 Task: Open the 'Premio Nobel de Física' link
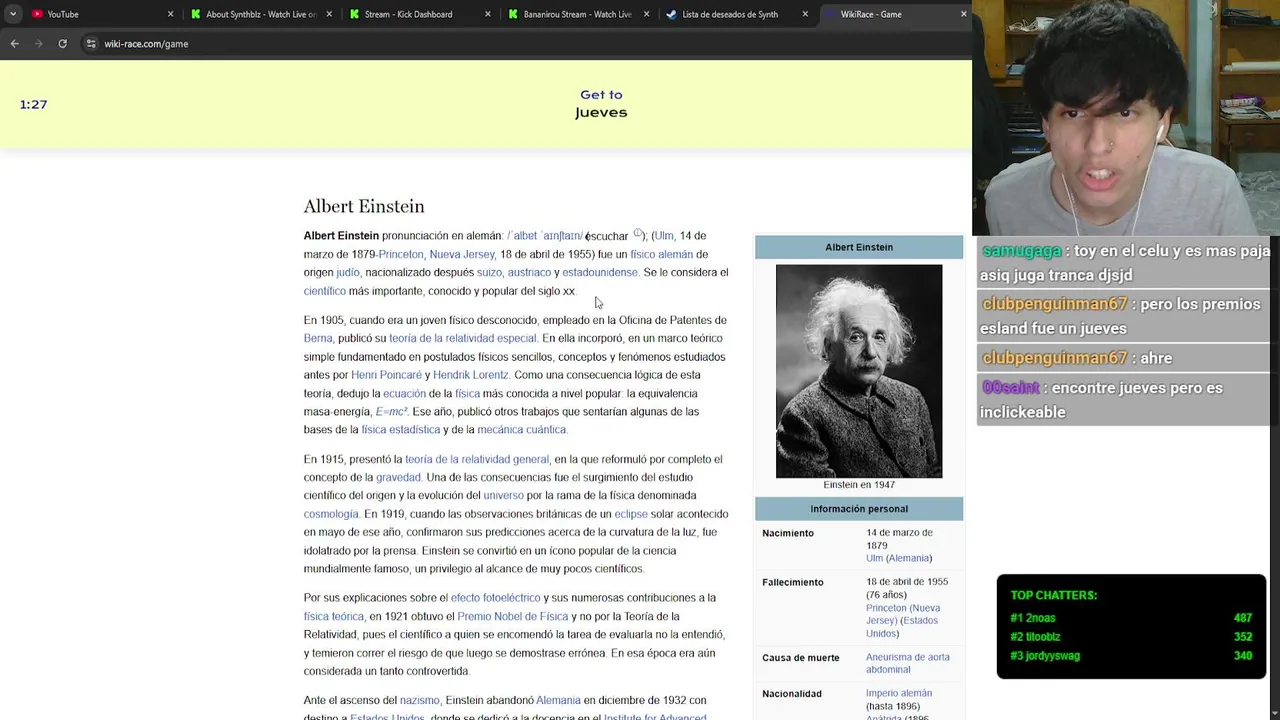click(x=512, y=617)
